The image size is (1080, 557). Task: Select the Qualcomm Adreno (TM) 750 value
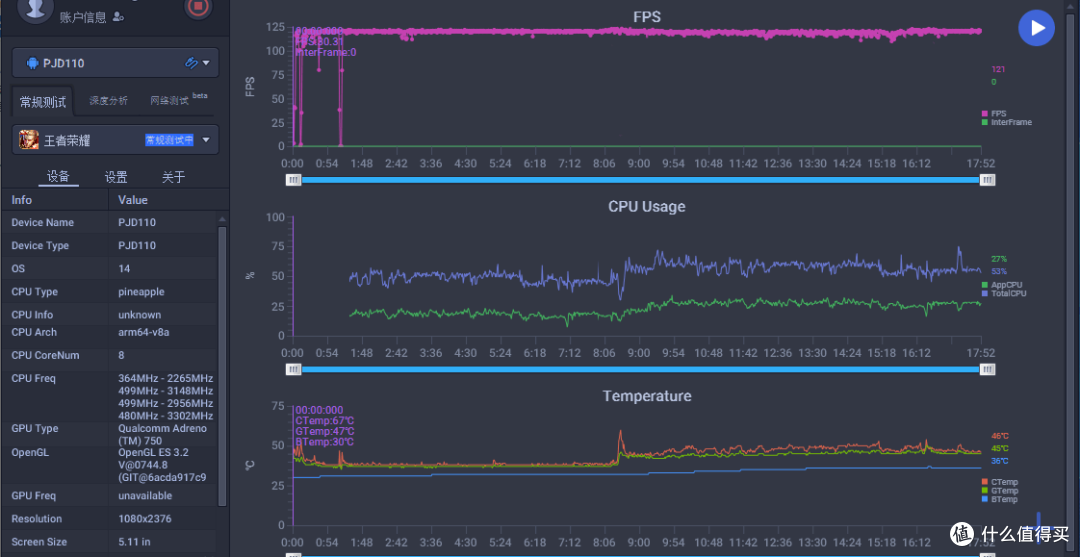[x=163, y=434]
